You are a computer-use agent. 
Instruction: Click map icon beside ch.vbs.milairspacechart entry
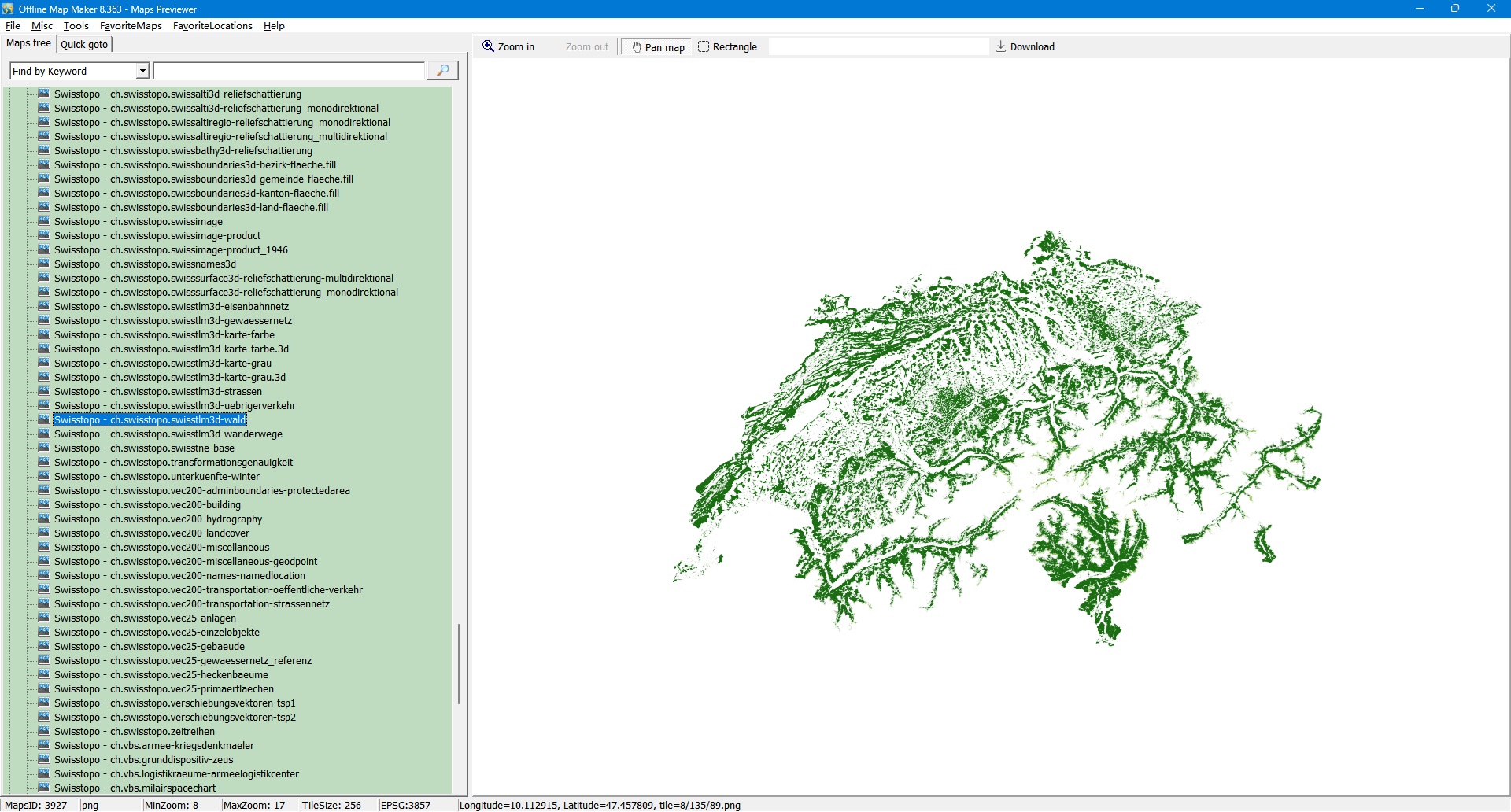click(x=45, y=788)
